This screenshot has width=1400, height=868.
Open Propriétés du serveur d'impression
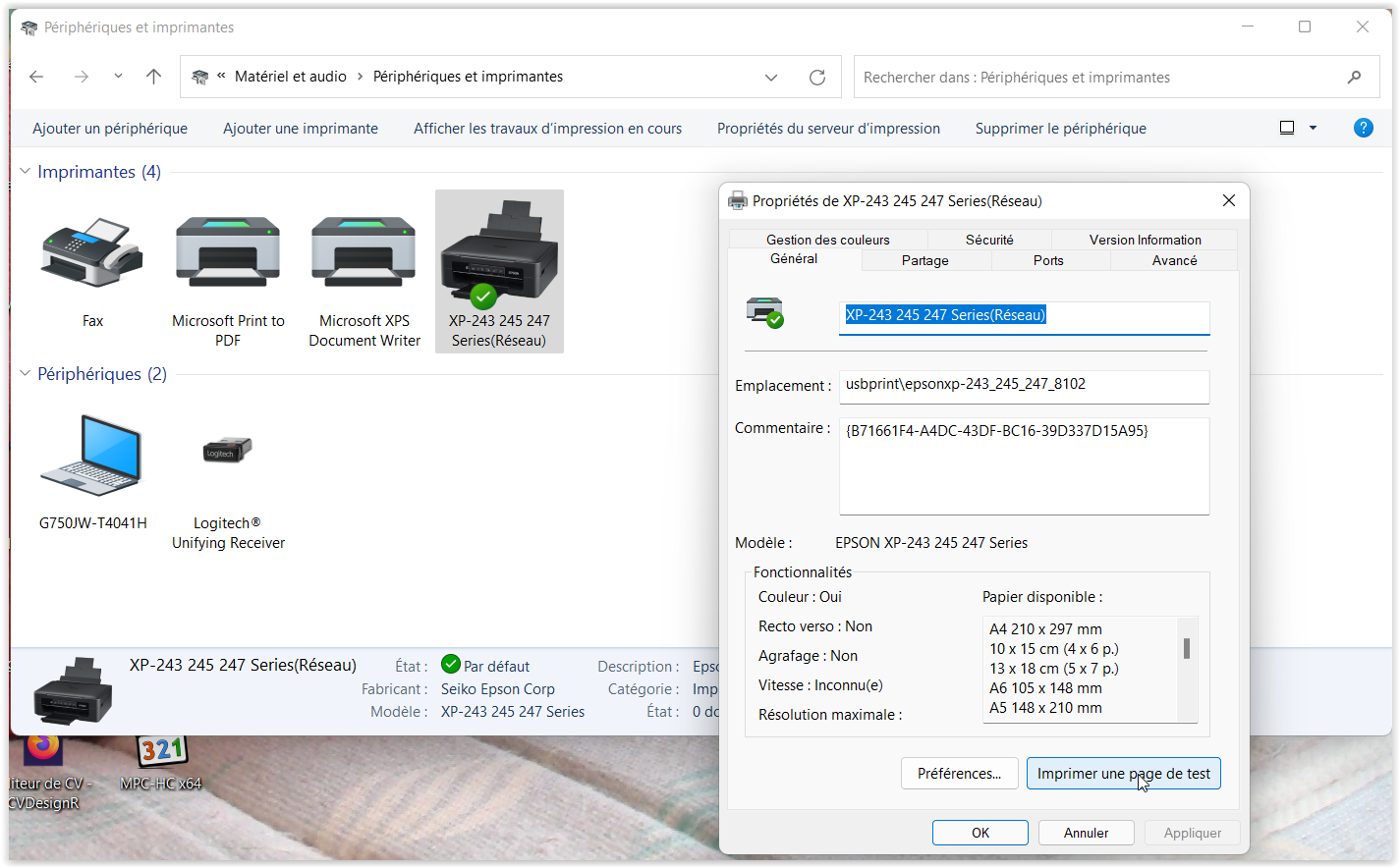point(828,129)
